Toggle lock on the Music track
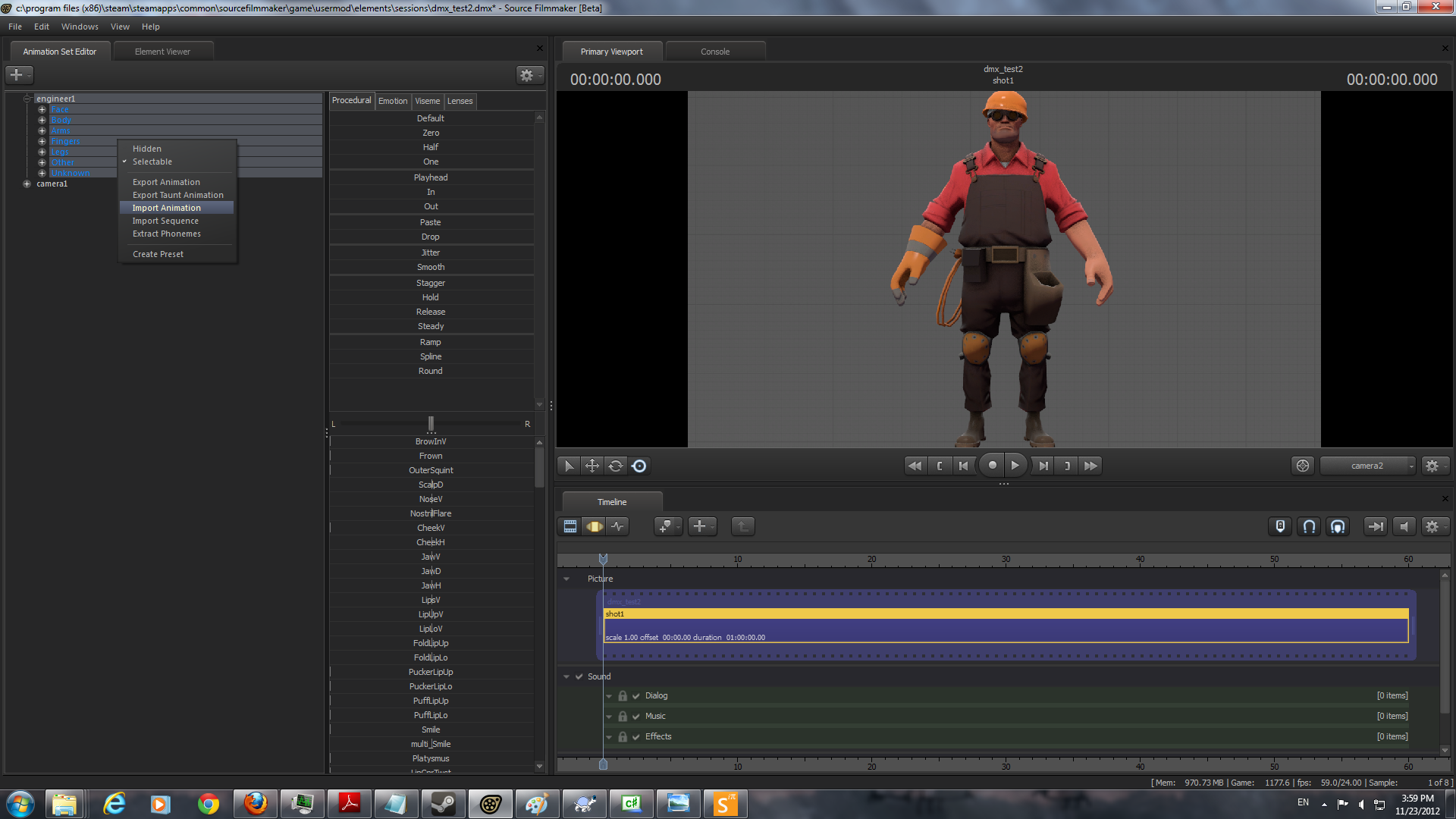1456x819 pixels. 623,717
